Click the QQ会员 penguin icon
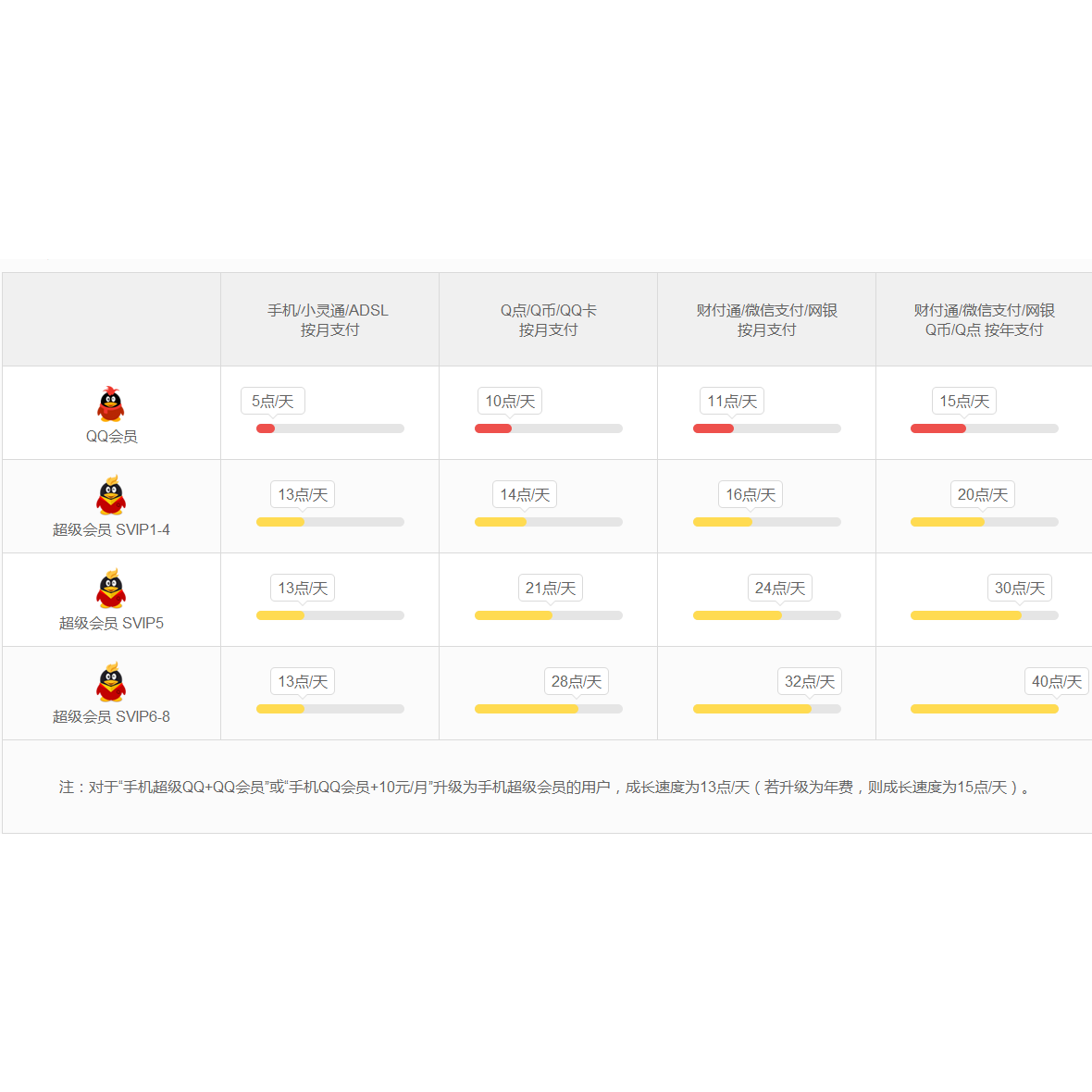This screenshot has width=1092, height=1092. tap(111, 404)
